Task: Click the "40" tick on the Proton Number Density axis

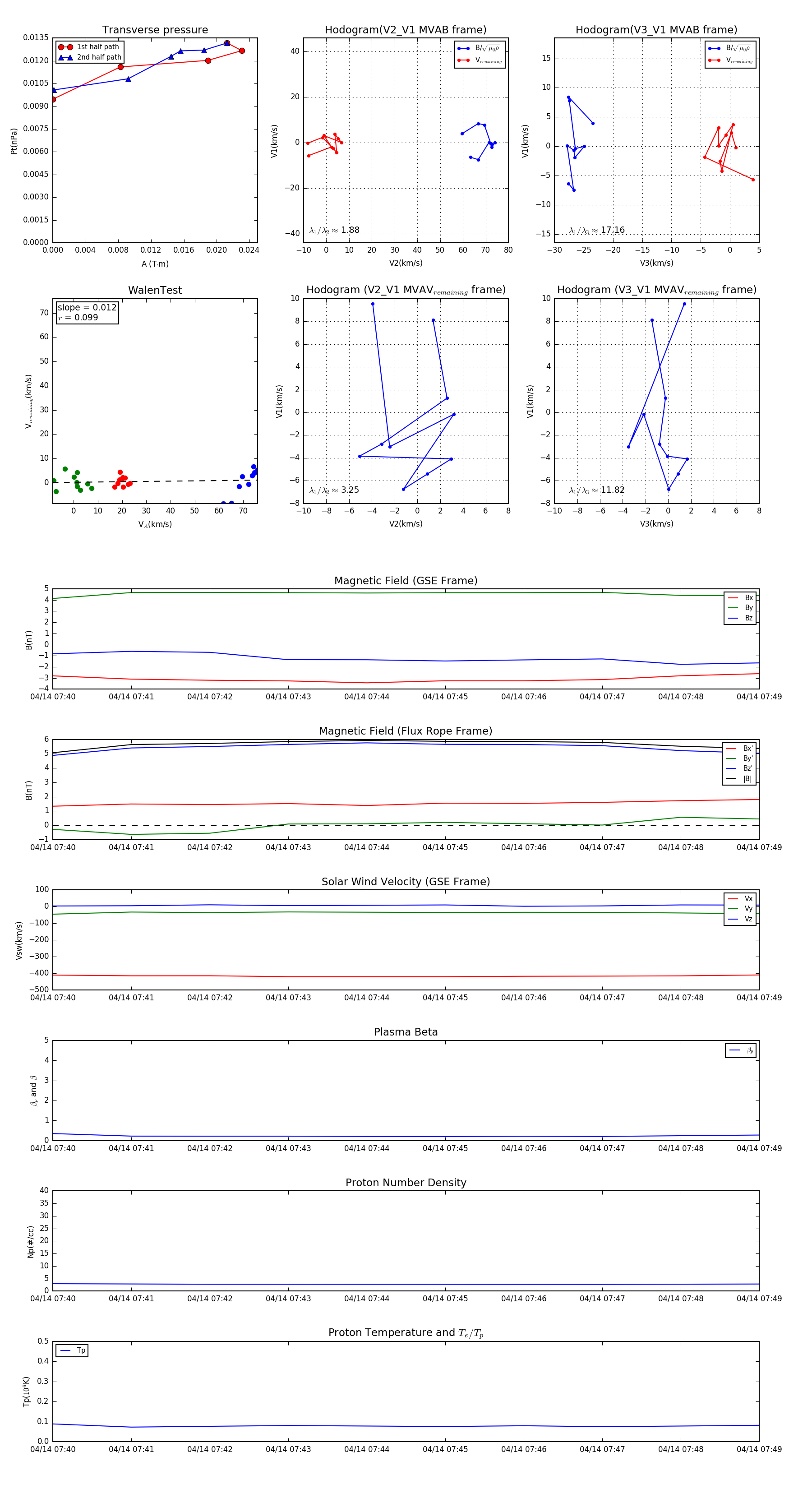Action: pos(44,1191)
